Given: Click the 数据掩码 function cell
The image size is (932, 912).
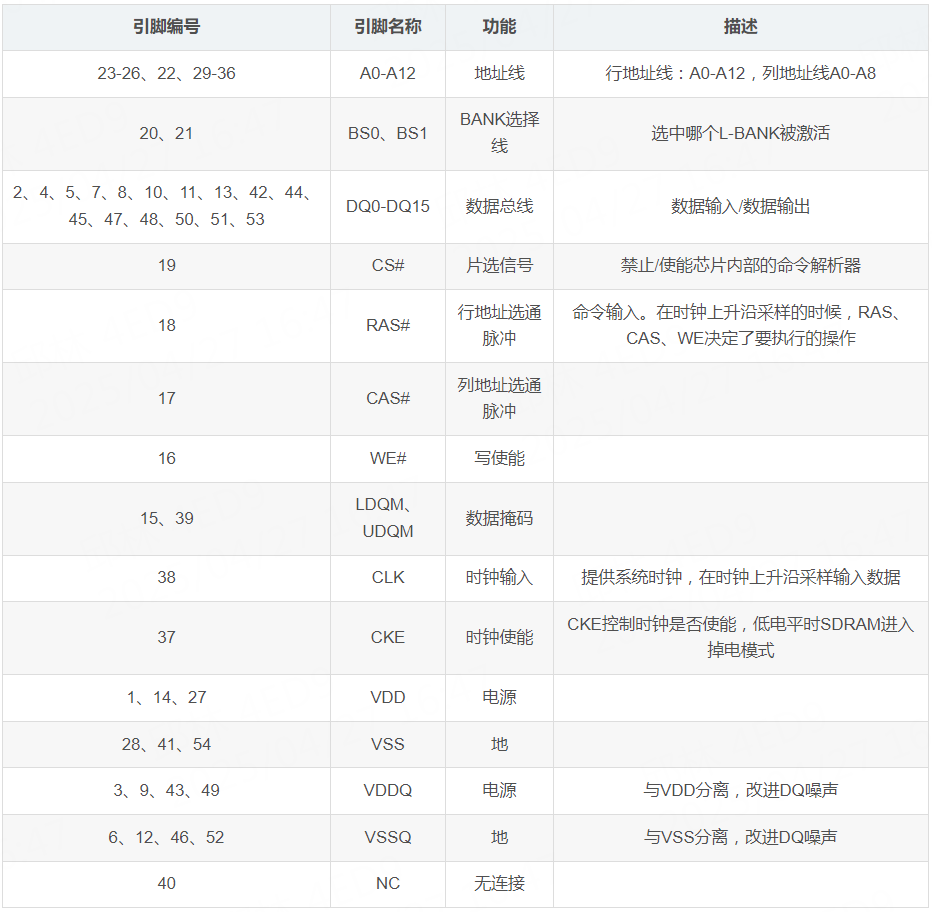Looking at the screenshot, I should pos(499,518).
